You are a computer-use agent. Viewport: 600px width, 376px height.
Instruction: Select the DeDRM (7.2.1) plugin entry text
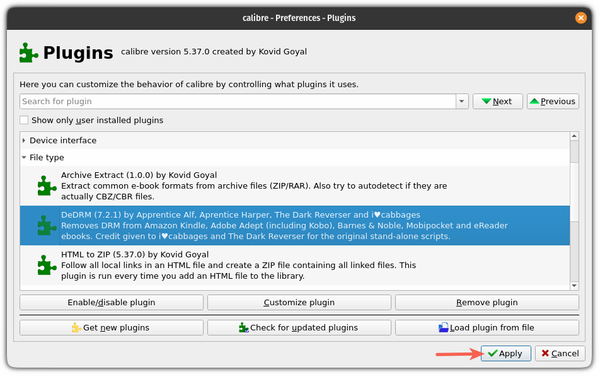pos(284,226)
